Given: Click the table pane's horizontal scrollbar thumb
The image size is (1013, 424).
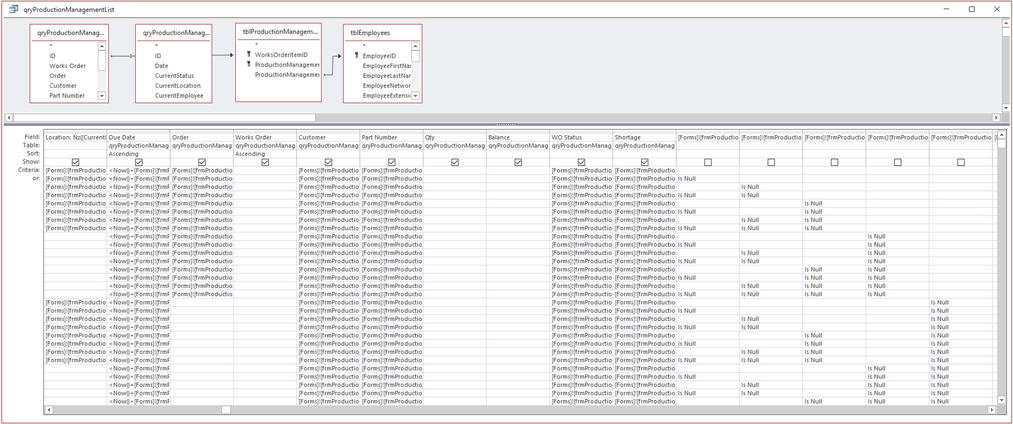Looking at the screenshot, I should [x=164, y=118].
